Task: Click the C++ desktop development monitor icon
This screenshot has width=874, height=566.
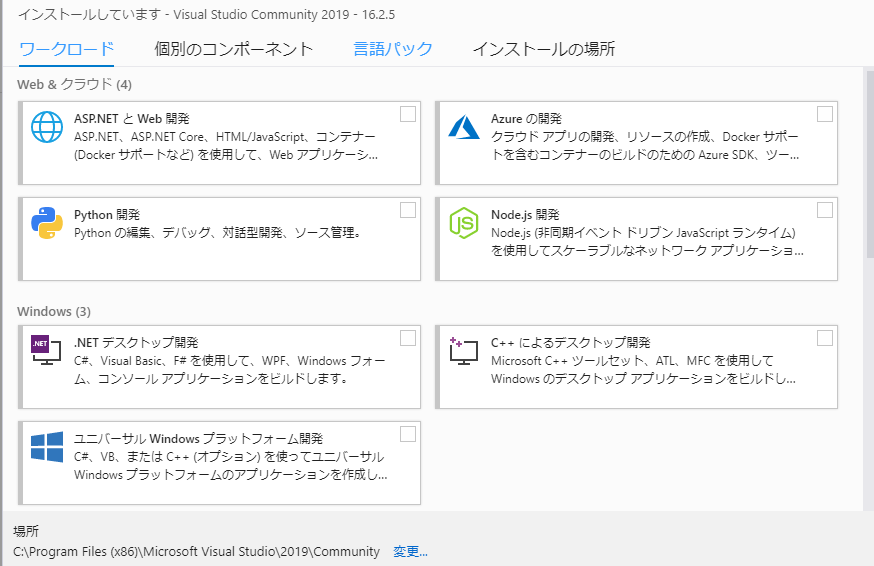Action: tap(464, 351)
